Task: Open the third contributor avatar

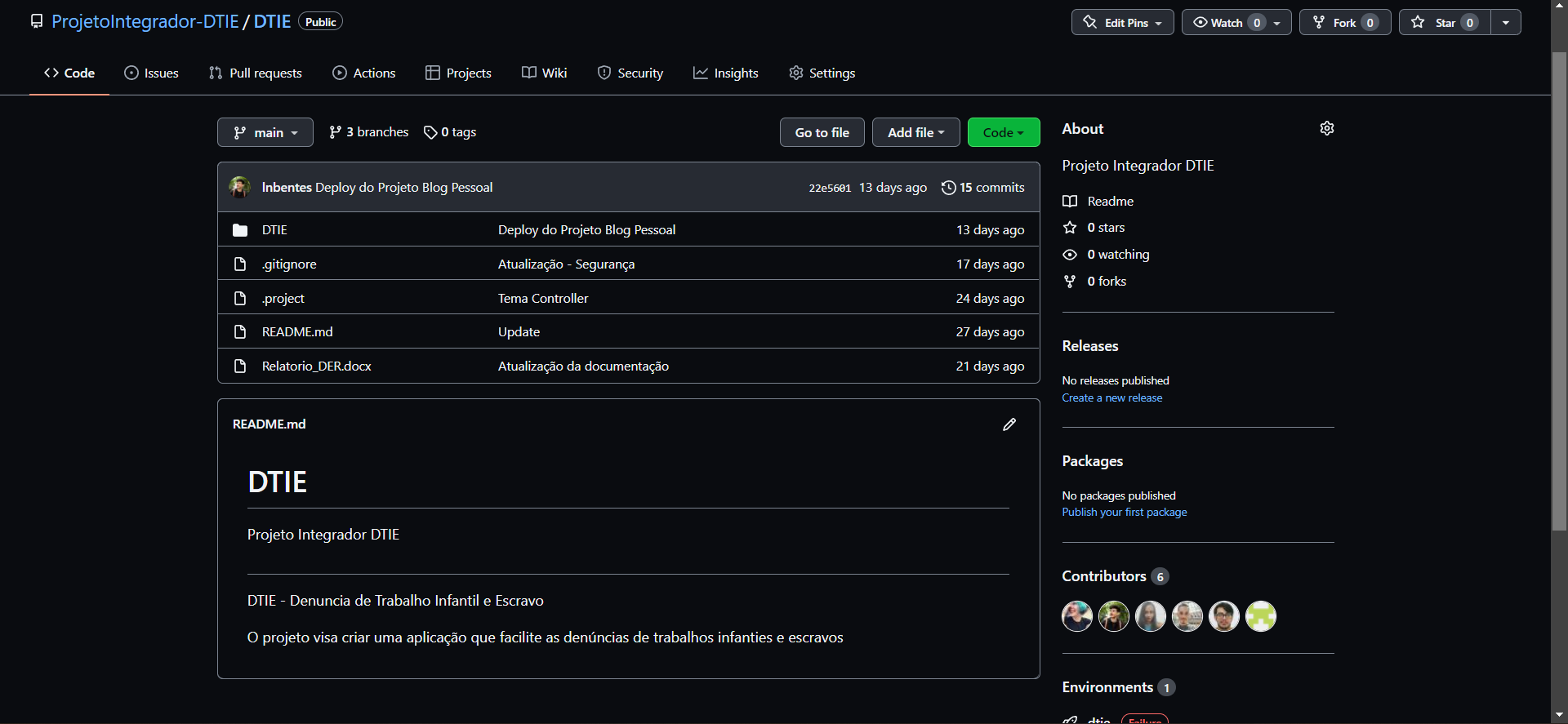Action: pos(1151,616)
